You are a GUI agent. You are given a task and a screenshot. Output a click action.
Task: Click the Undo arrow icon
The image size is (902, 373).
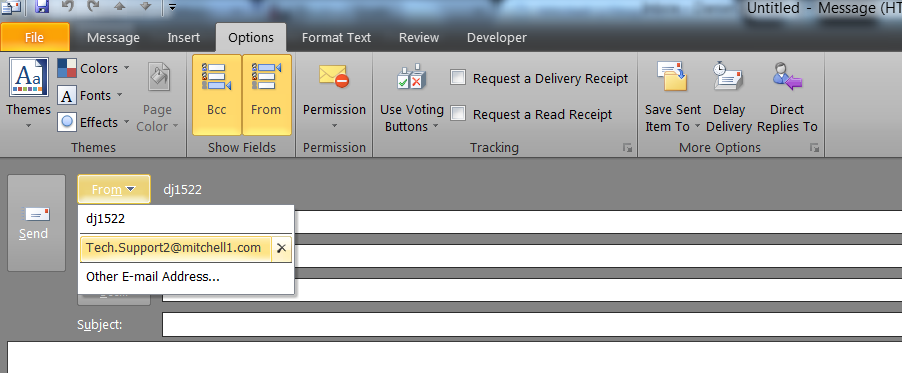click(68, 7)
